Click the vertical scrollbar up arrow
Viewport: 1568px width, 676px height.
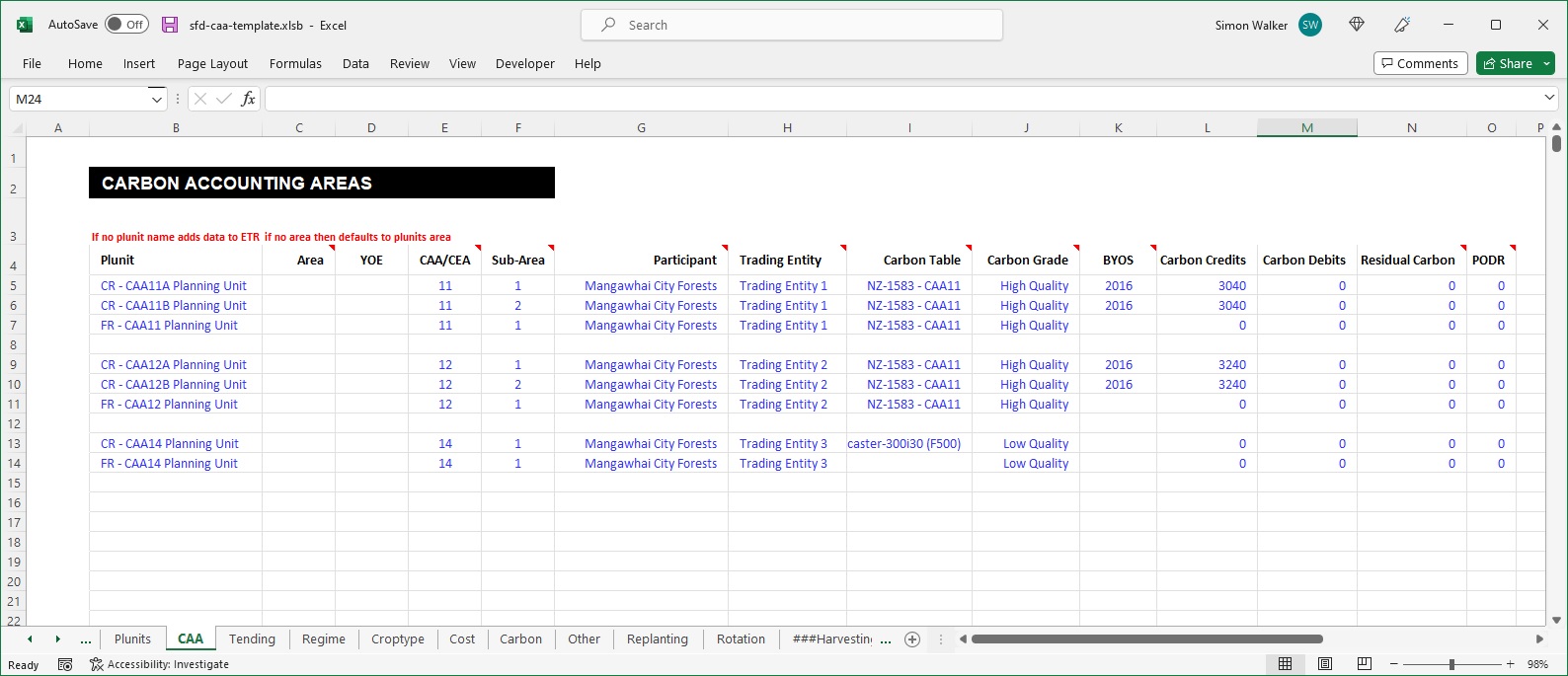coord(1557,127)
